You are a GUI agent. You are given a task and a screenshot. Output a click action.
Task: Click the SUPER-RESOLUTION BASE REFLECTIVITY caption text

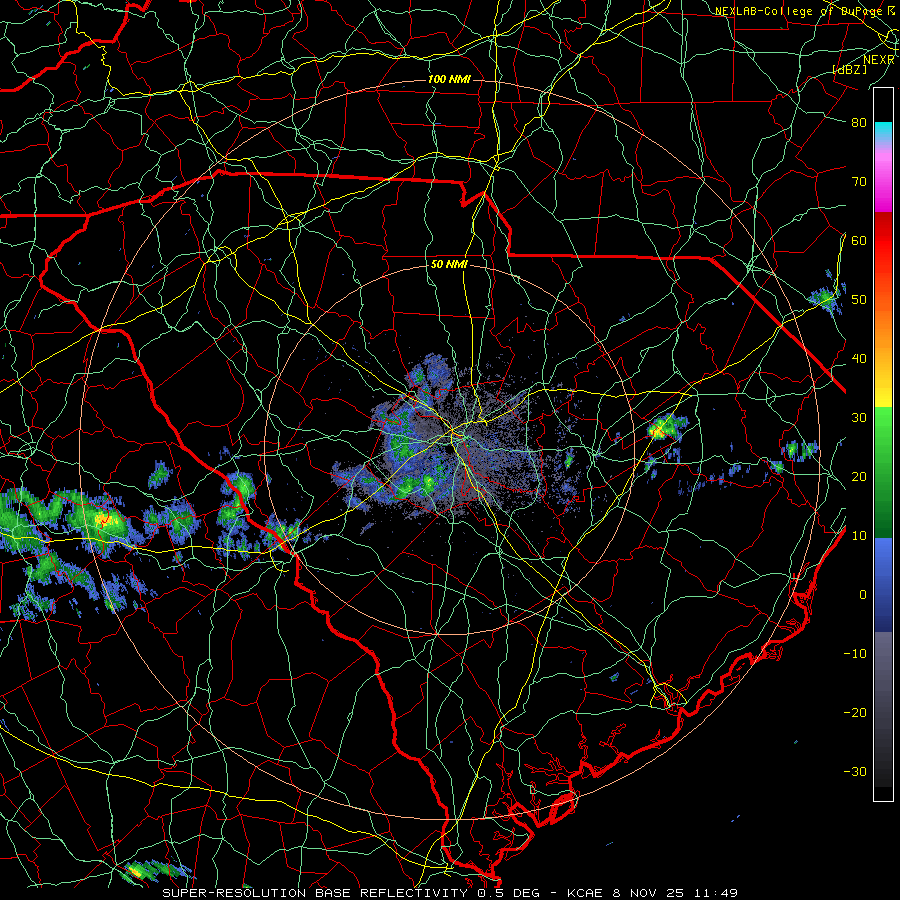[315, 893]
